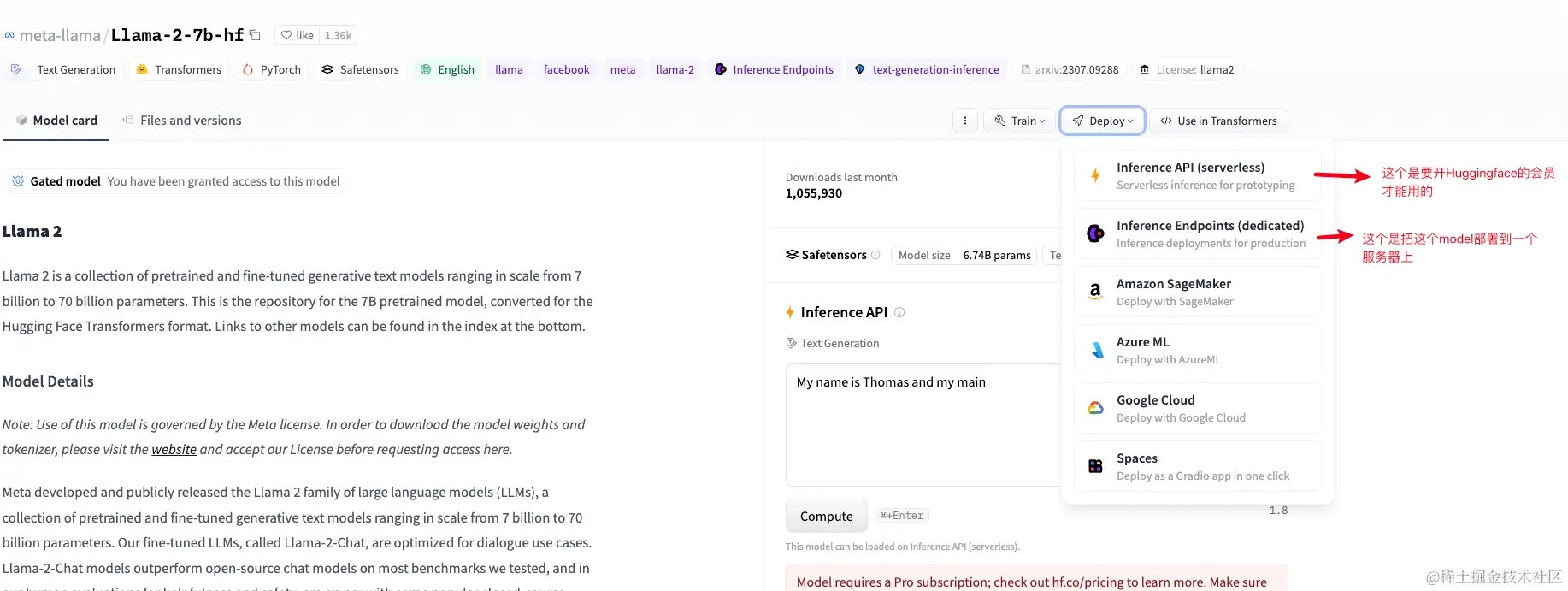Image resolution: width=1568 pixels, height=591 pixels.
Task: Click the arxiv:2307.09288 tag
Action: pyautogui.click(x=1069, y=69)
